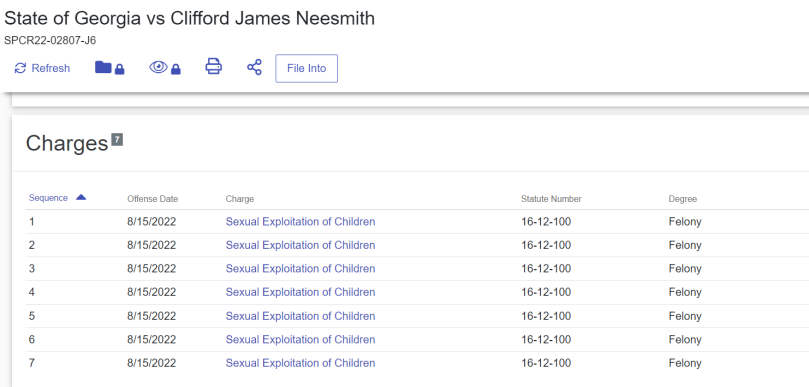Click the Statute Number column header
The height and width of the screenshot is (387, 809).
coord(551,199)
